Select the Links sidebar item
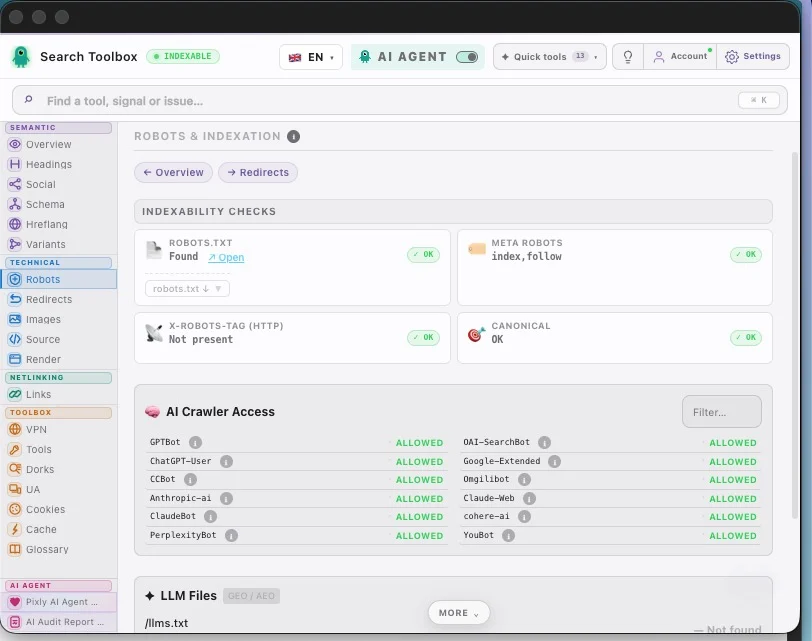Image resolution: width=812 pixels, height=641 pixels. point(59,395)
